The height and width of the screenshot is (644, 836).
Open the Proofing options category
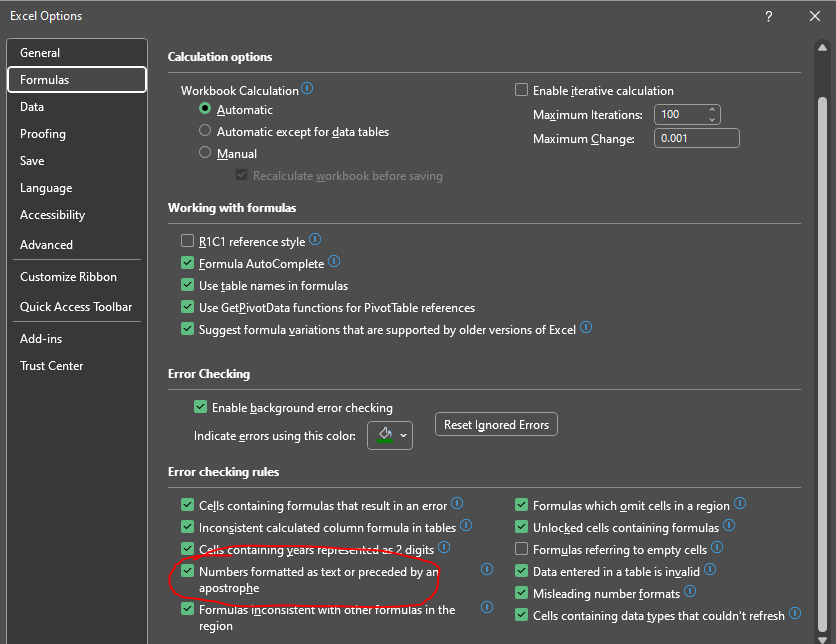[x=77, y=134]
